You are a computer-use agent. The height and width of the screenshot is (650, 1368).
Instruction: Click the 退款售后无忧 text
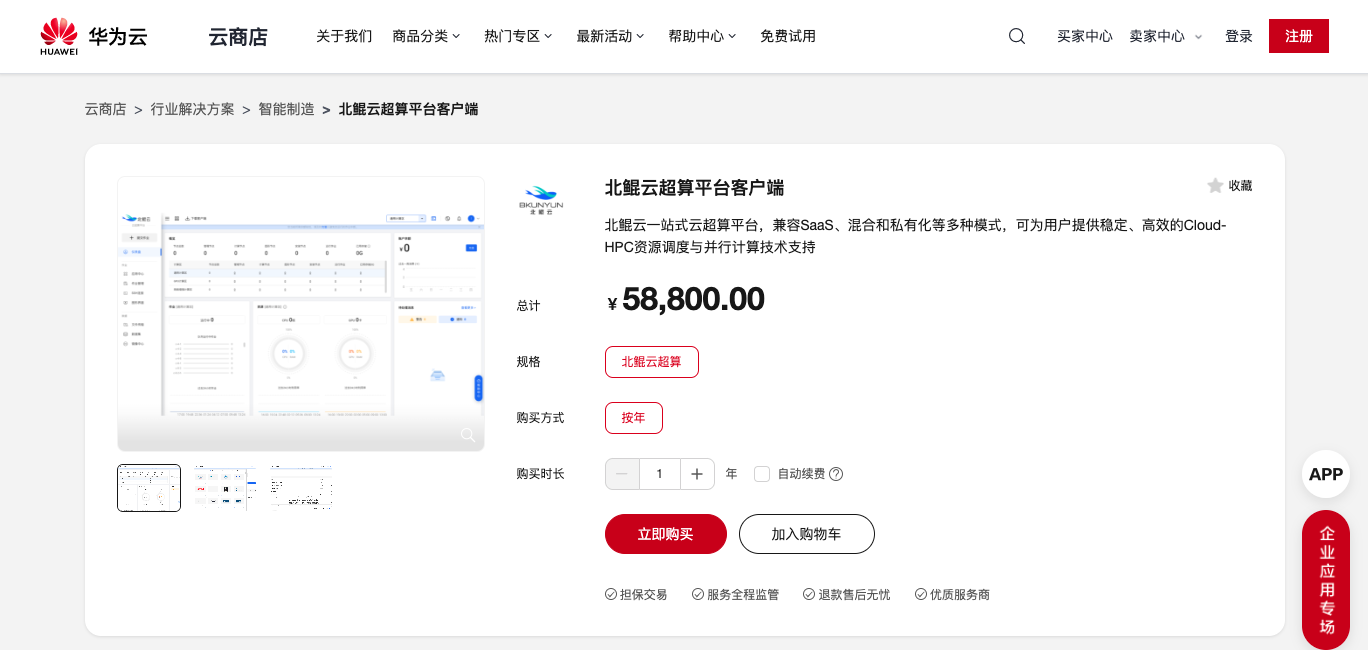(x=854, y=594)
